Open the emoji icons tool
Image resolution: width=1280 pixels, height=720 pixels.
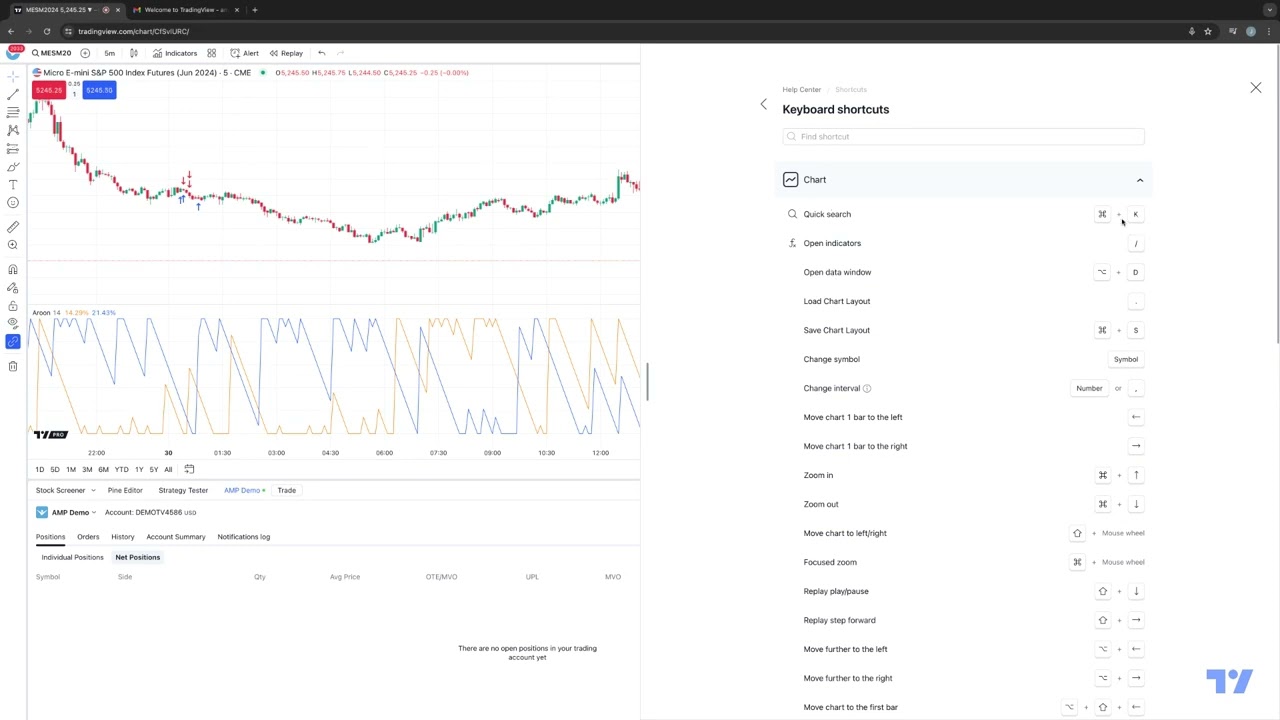pos(13,202)
